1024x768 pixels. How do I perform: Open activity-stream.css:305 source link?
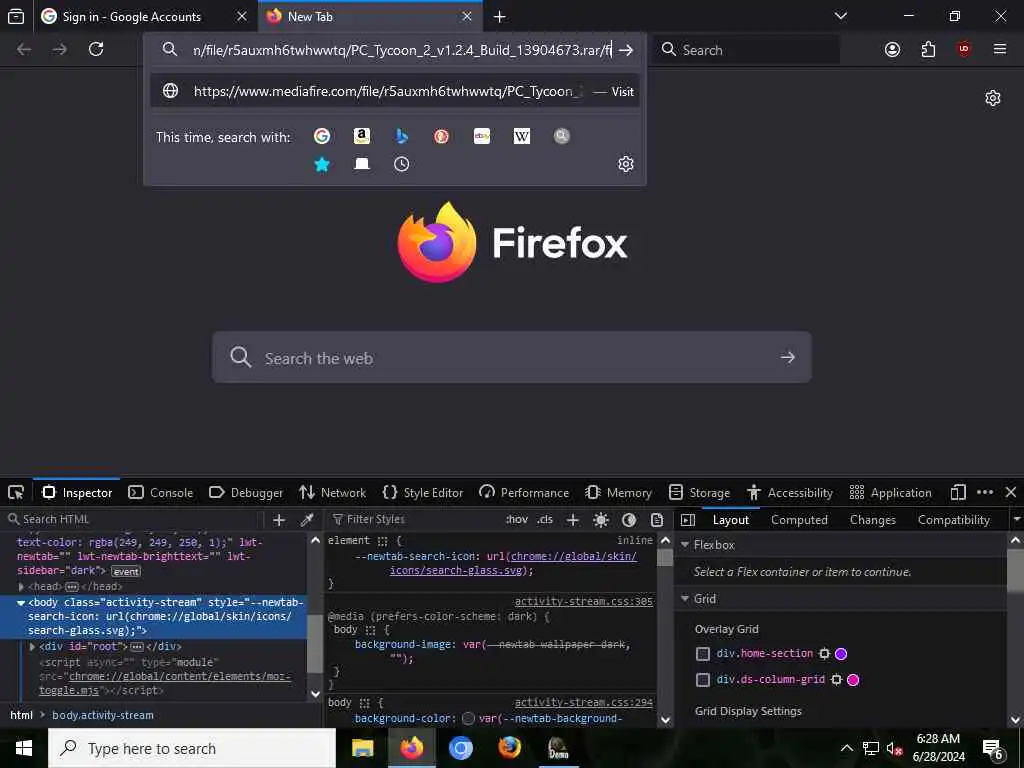pyautogui.click(x=583, y=601)
